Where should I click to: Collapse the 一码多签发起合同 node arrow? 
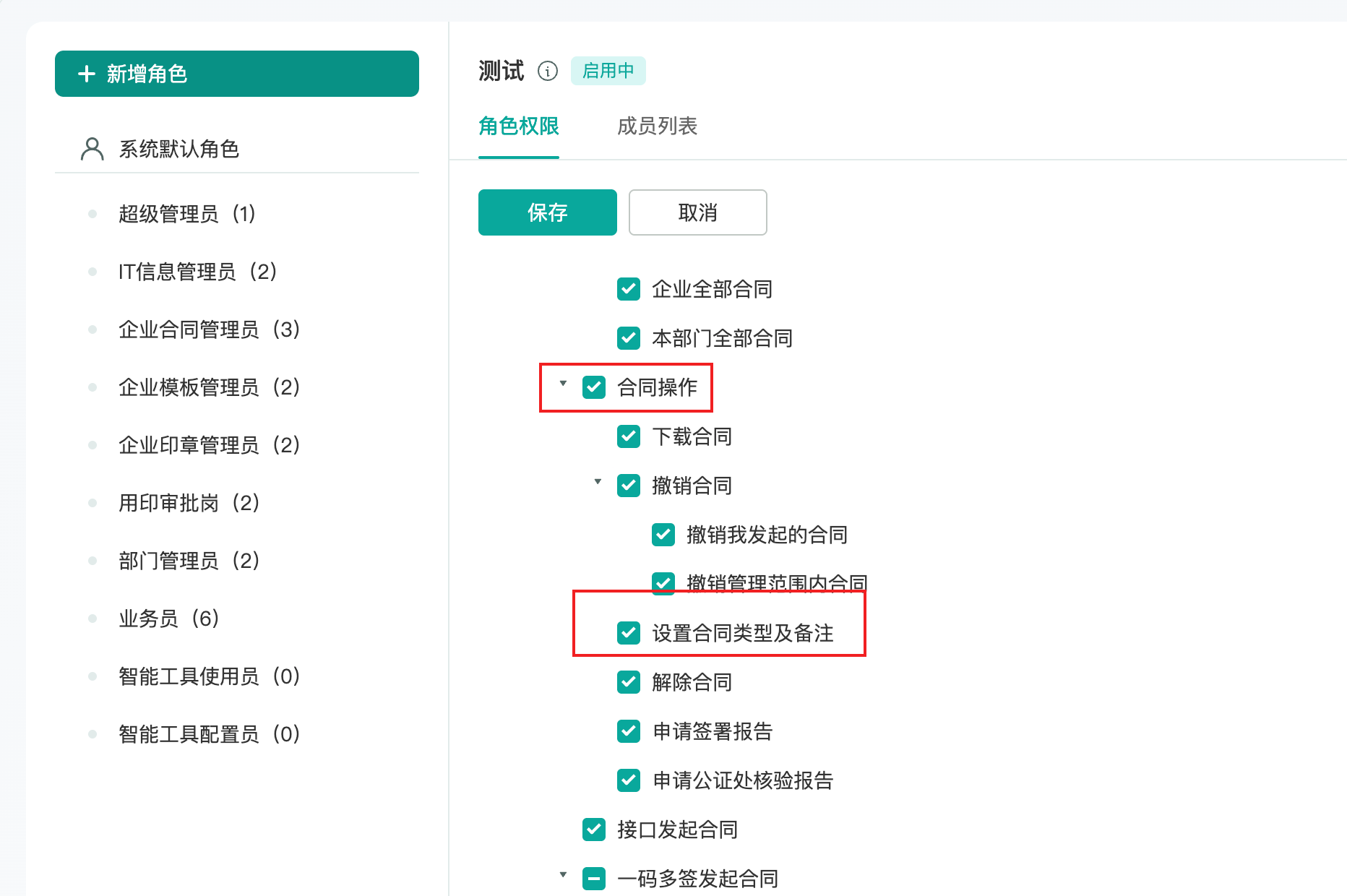point(563,875)
